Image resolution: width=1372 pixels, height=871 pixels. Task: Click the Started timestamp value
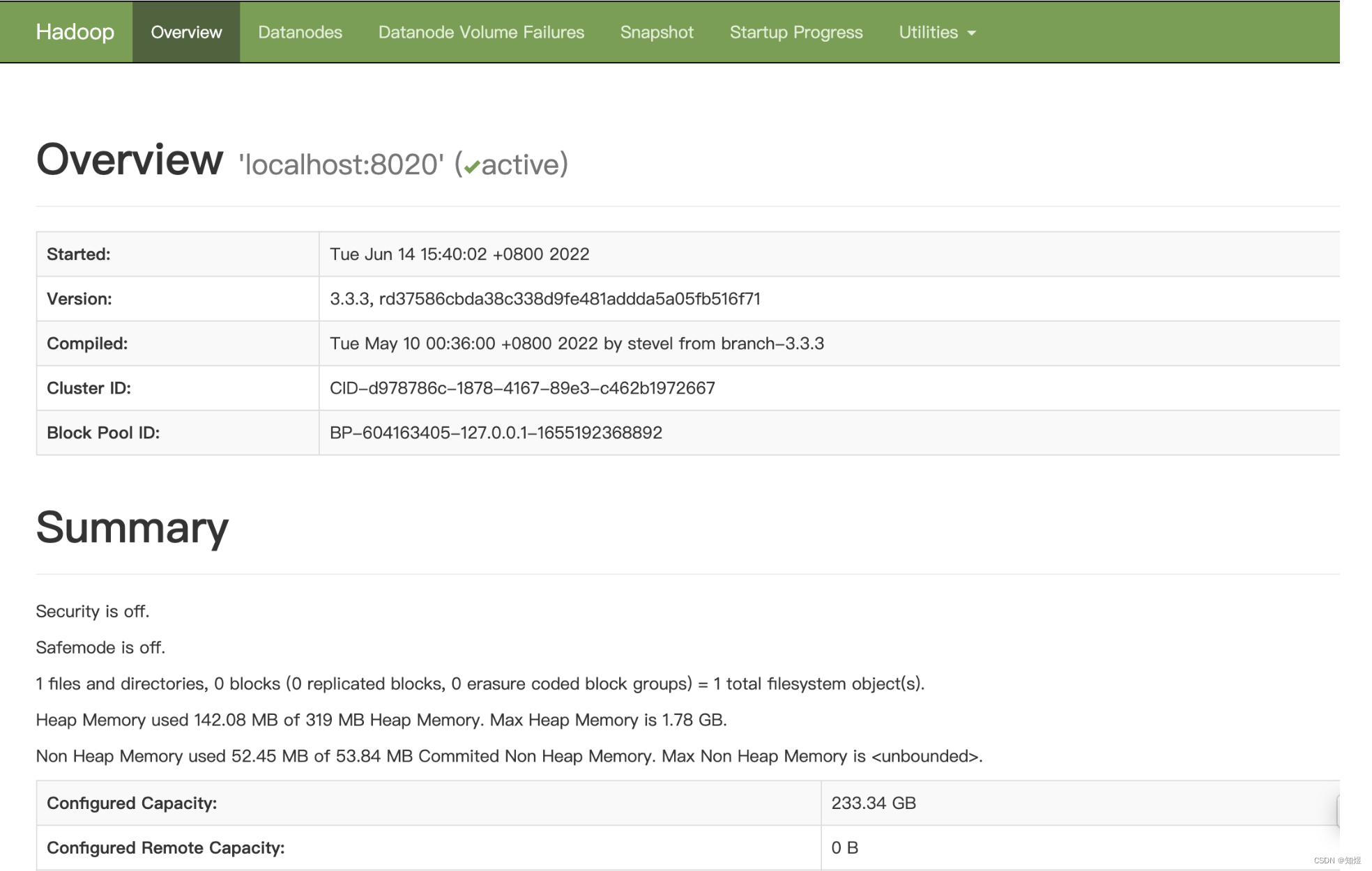point(459,254)
